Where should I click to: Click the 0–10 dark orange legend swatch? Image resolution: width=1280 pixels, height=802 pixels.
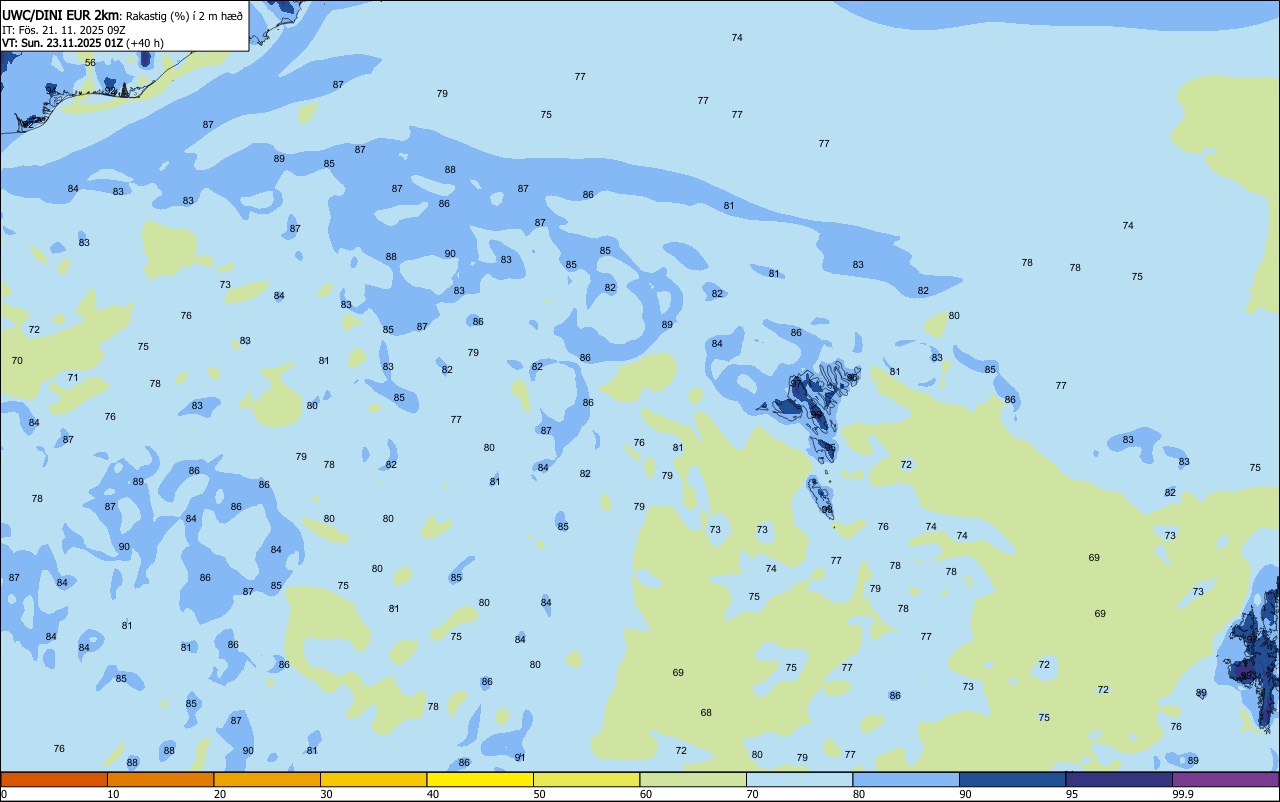54,779
